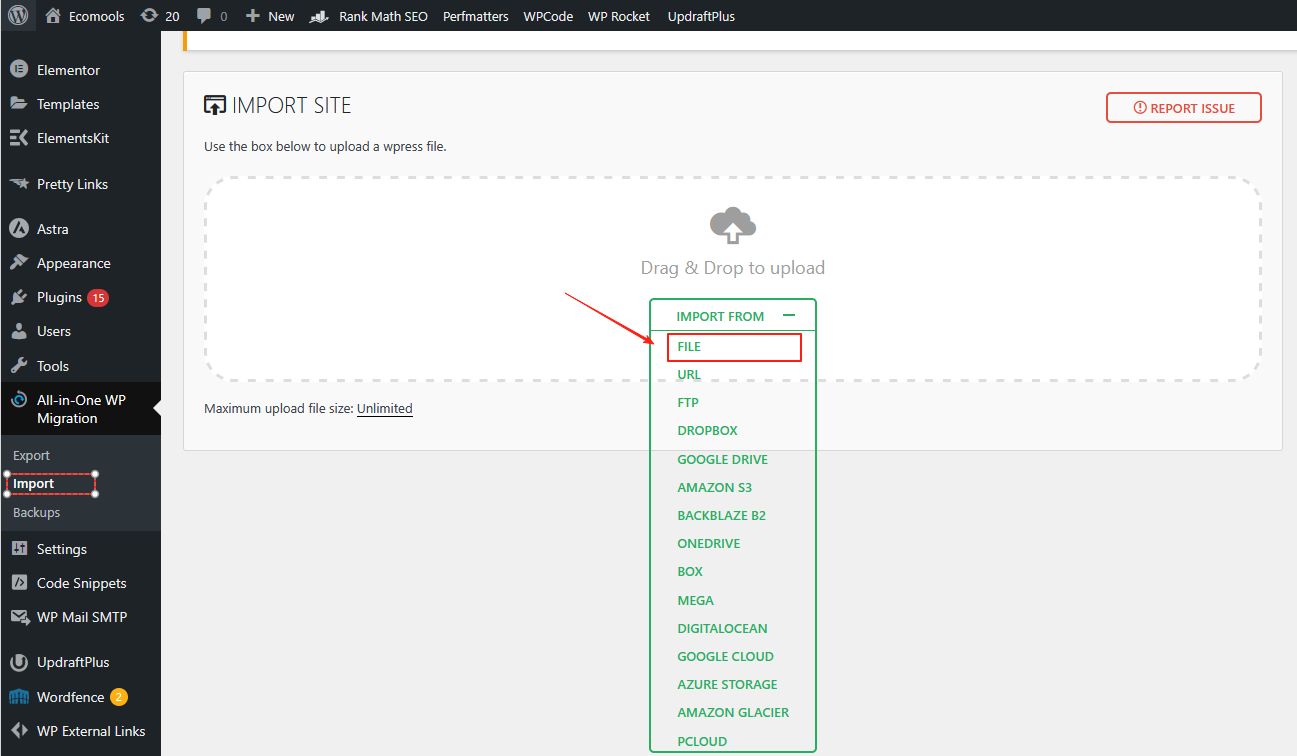Select BACKBLAZE B2 import option

[x=721, y=515]
